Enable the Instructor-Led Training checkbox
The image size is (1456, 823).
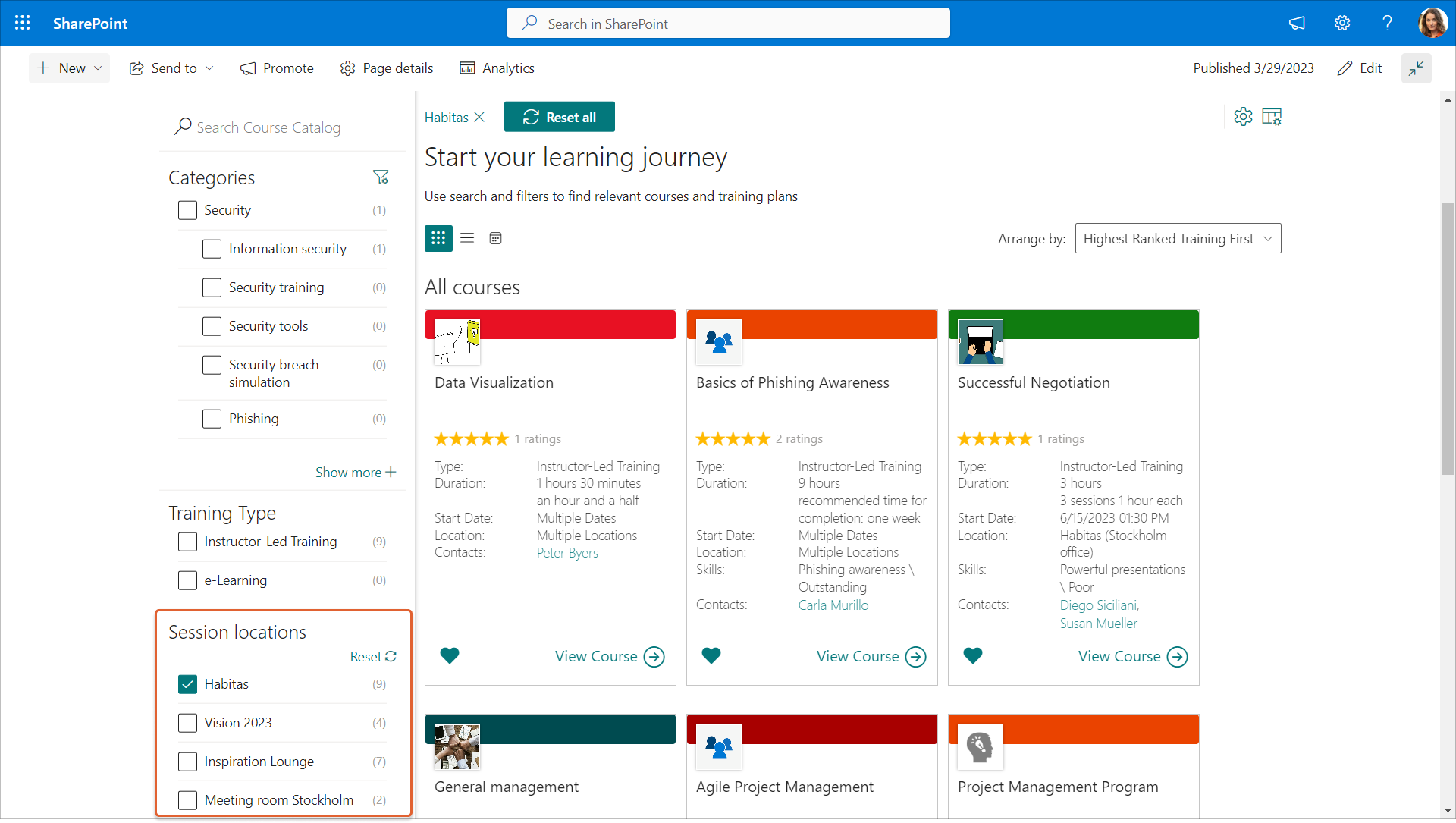(187, 542)
